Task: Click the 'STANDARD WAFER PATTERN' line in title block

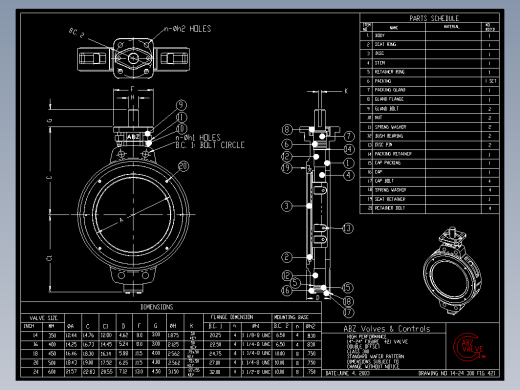Action: click(375, 356)
